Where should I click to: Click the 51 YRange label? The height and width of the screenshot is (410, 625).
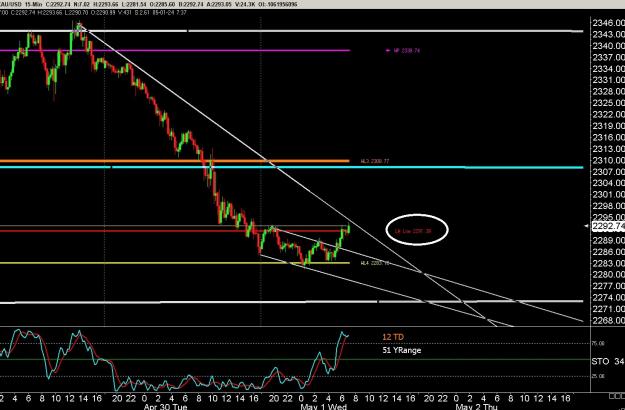click(401, 350)
